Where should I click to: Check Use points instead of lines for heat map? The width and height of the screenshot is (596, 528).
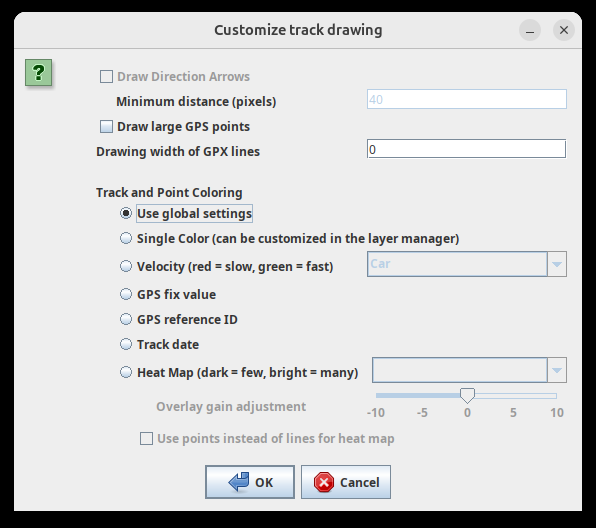pos(146,438)
